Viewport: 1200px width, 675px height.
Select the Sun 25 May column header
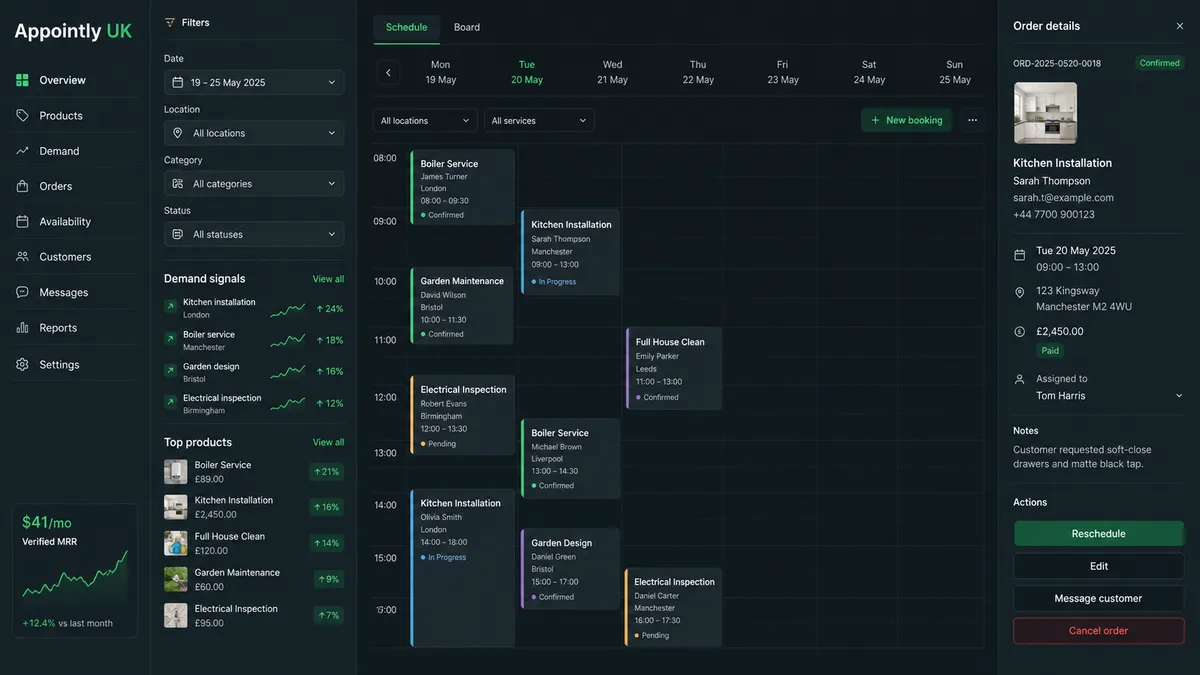point(955,72)
